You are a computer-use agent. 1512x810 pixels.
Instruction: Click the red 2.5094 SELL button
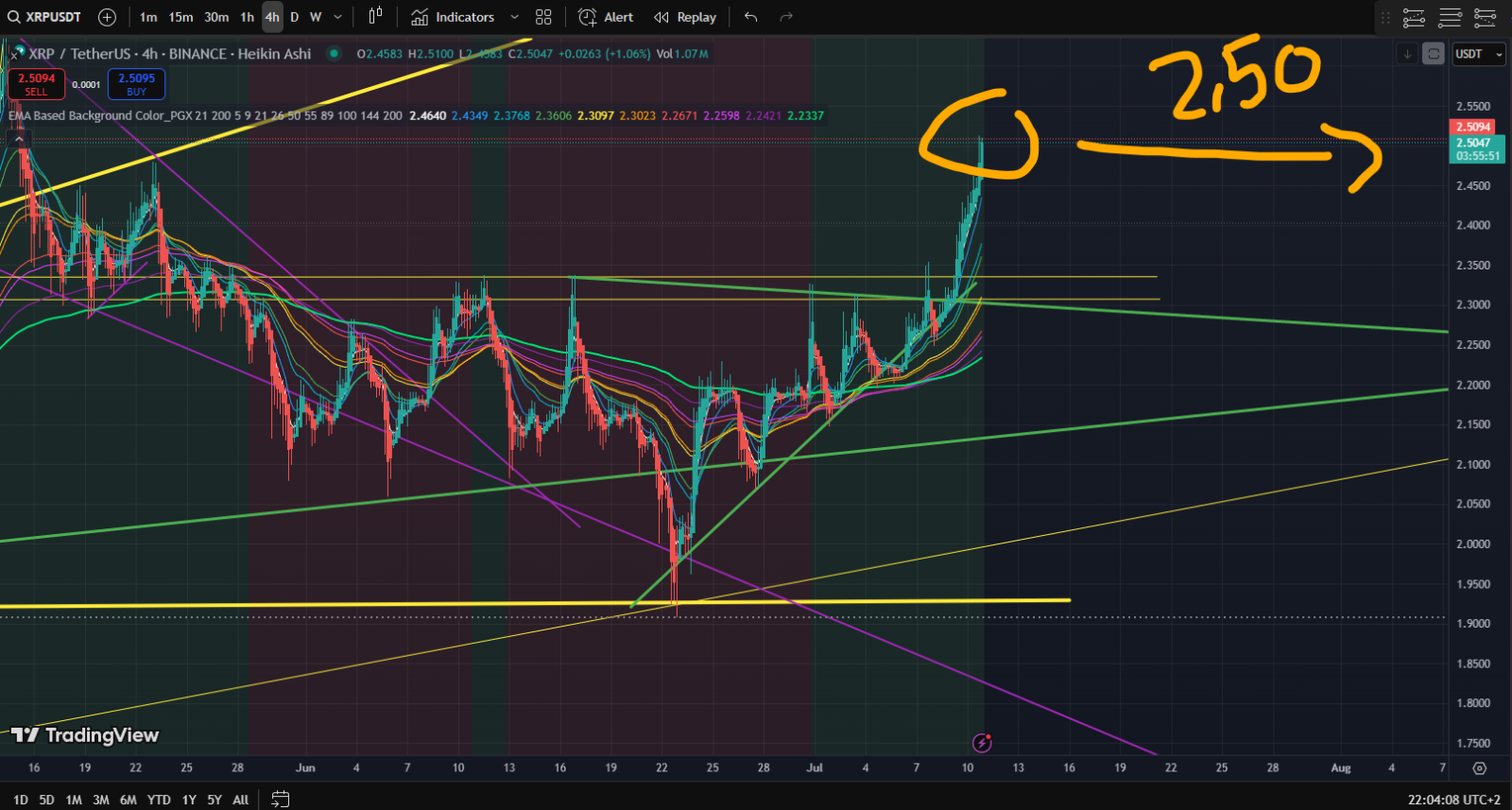click(x=36, y=84)
